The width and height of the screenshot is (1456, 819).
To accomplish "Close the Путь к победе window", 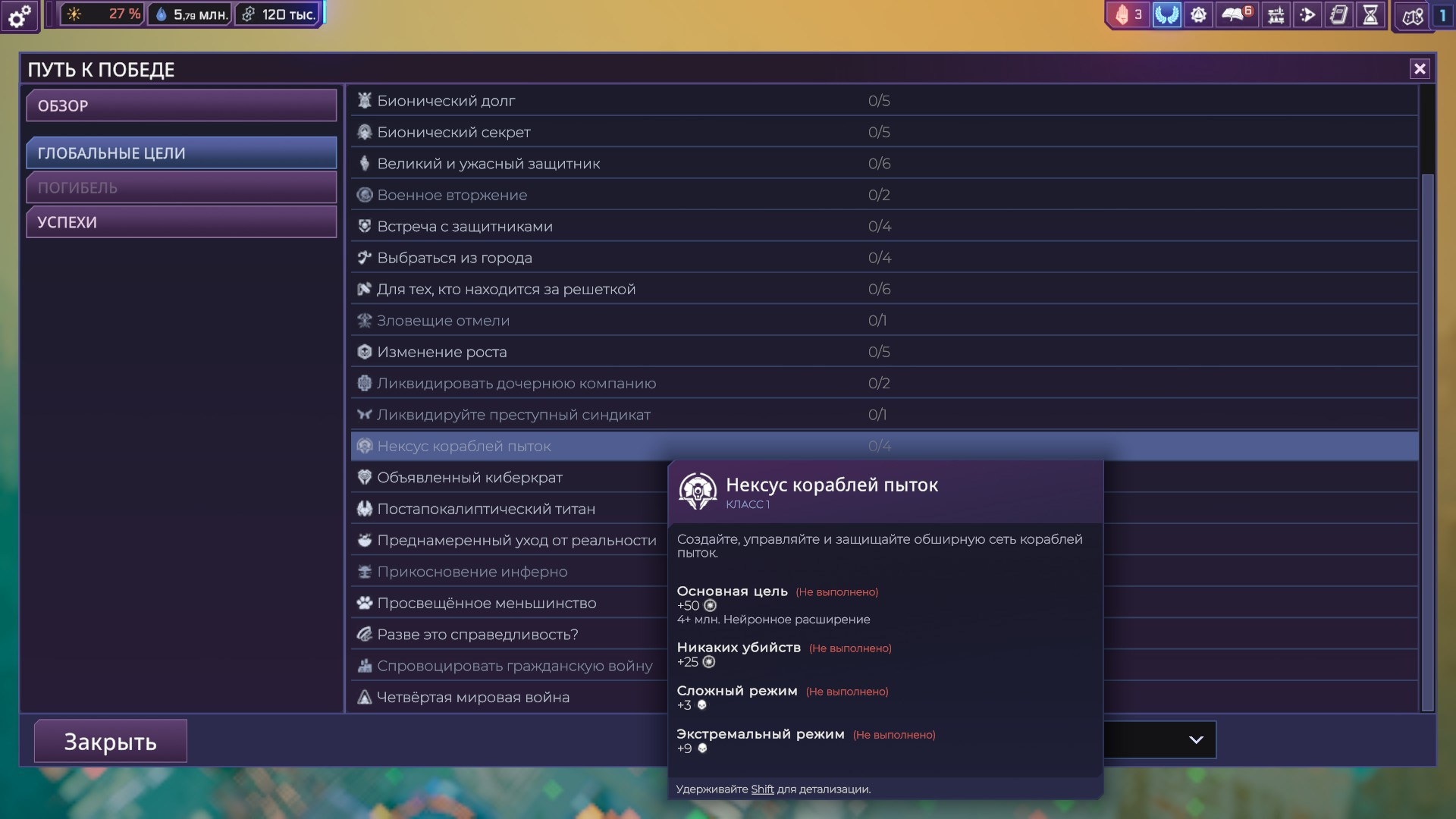I will (x=1420, y=69).
